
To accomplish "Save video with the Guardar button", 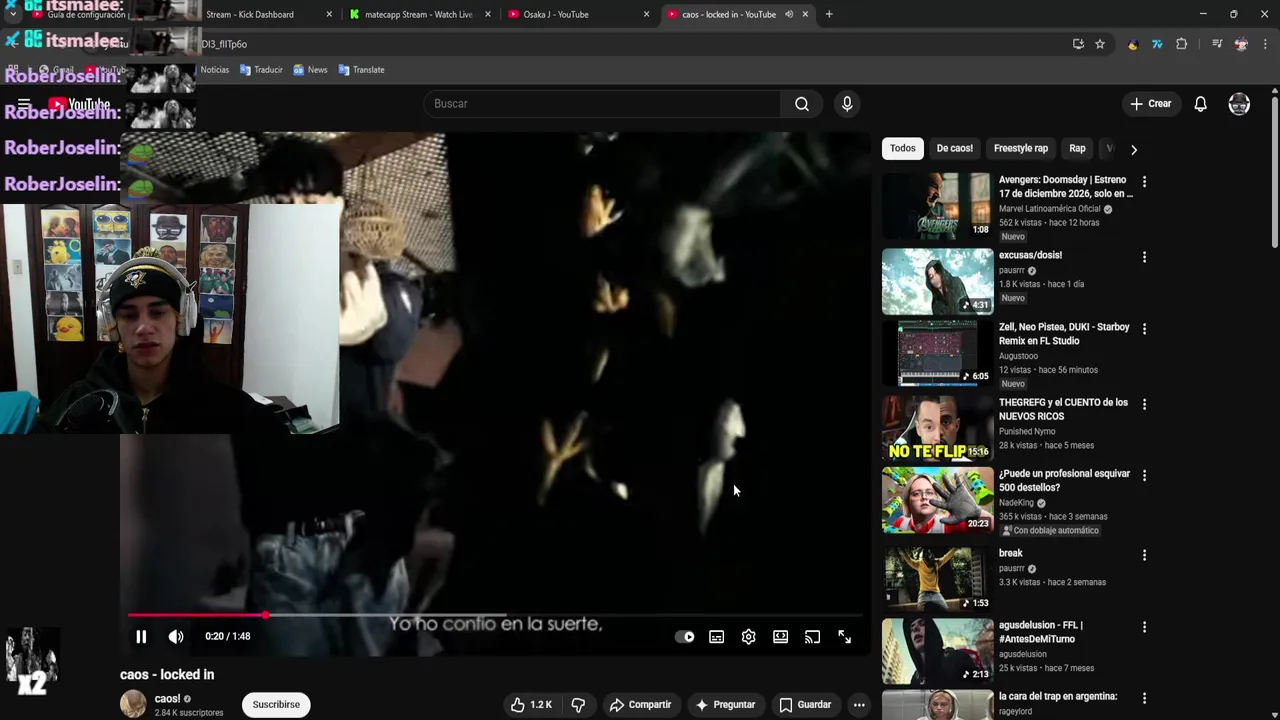I will (x=805, y=705).
